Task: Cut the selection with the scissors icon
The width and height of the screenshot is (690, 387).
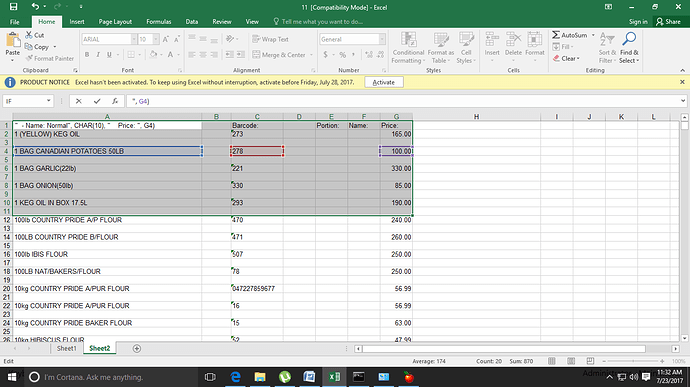Action: [29, 35]
